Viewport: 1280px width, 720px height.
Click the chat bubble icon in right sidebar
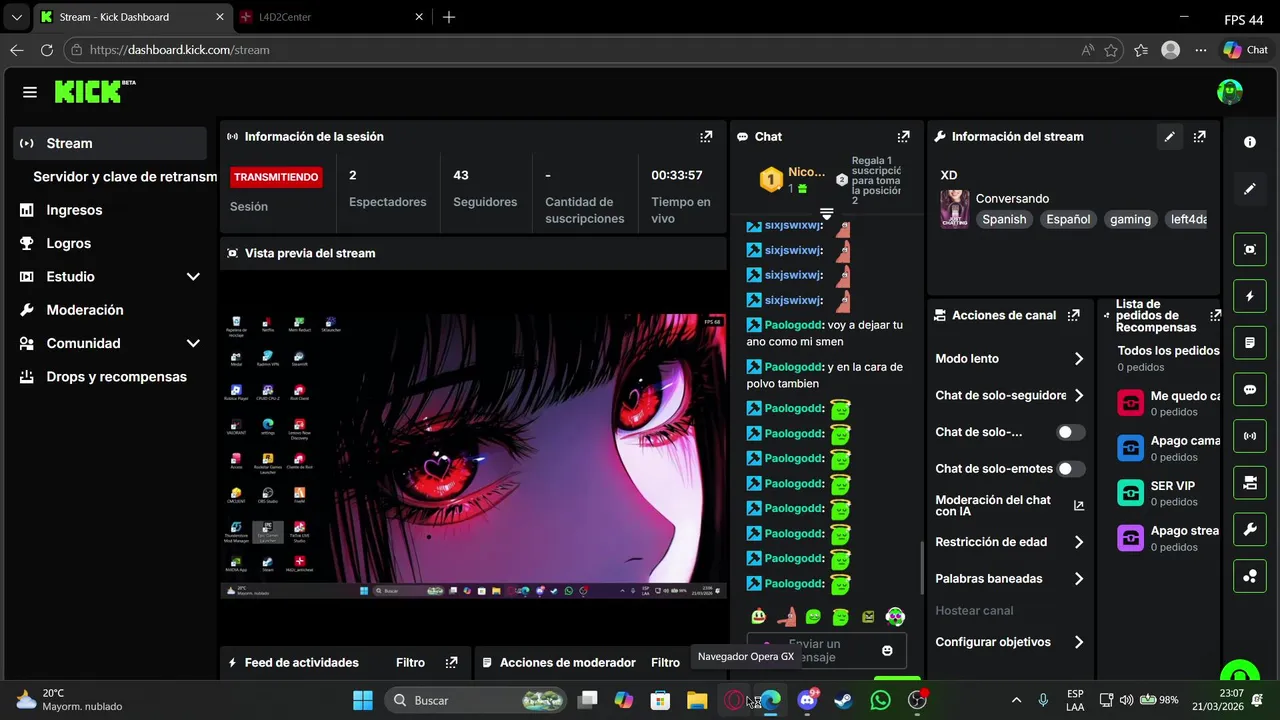1250,389
